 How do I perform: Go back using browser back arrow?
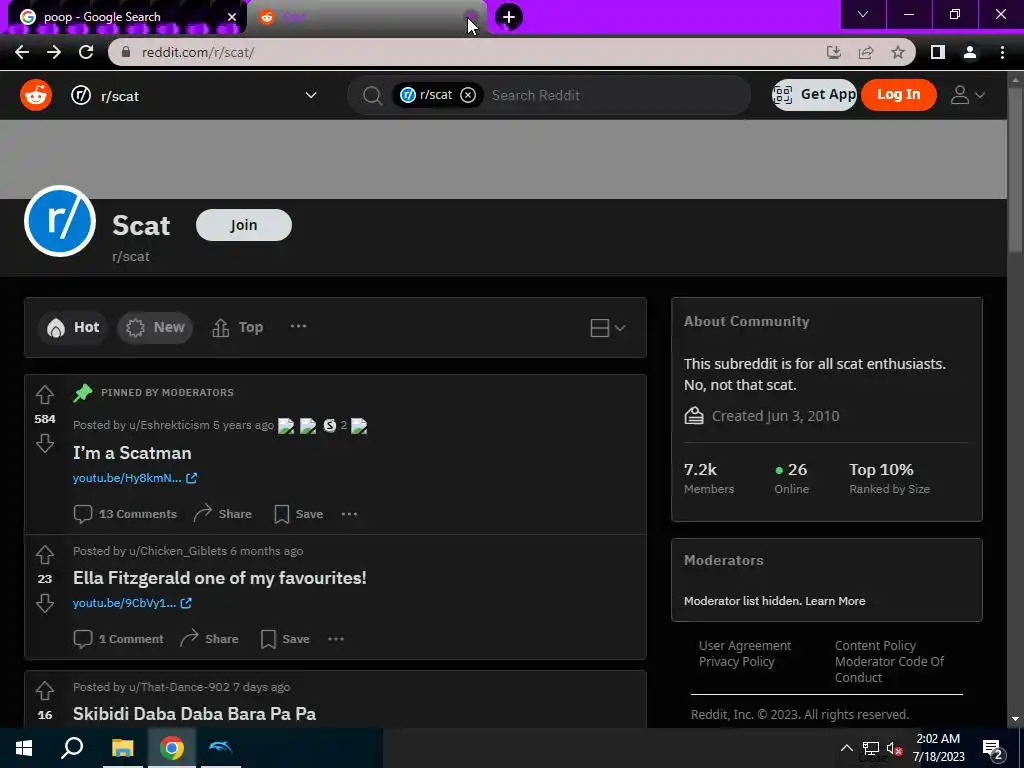[x=22, y=52]
